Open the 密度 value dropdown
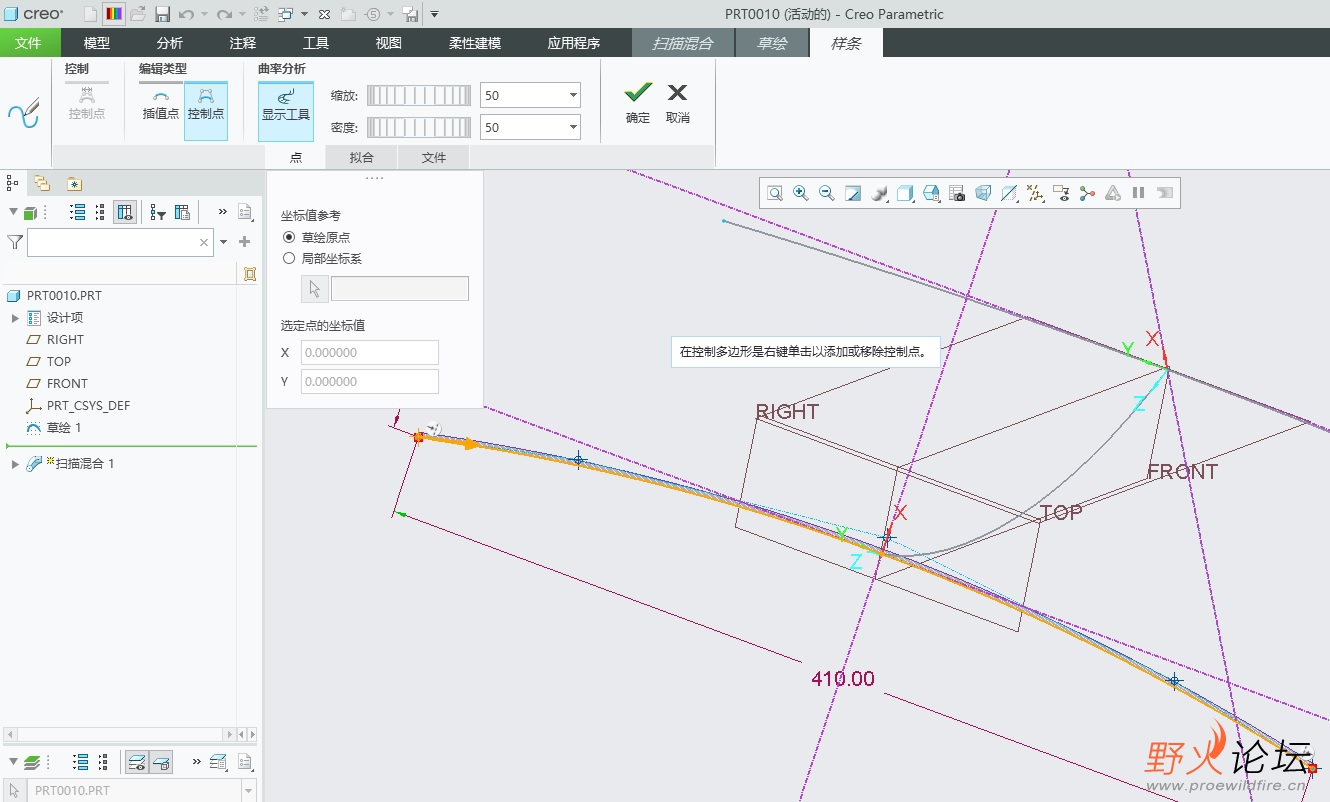The width and height of the screenshot is (1330, 802). pyautogui.click(x=573, y=128)
